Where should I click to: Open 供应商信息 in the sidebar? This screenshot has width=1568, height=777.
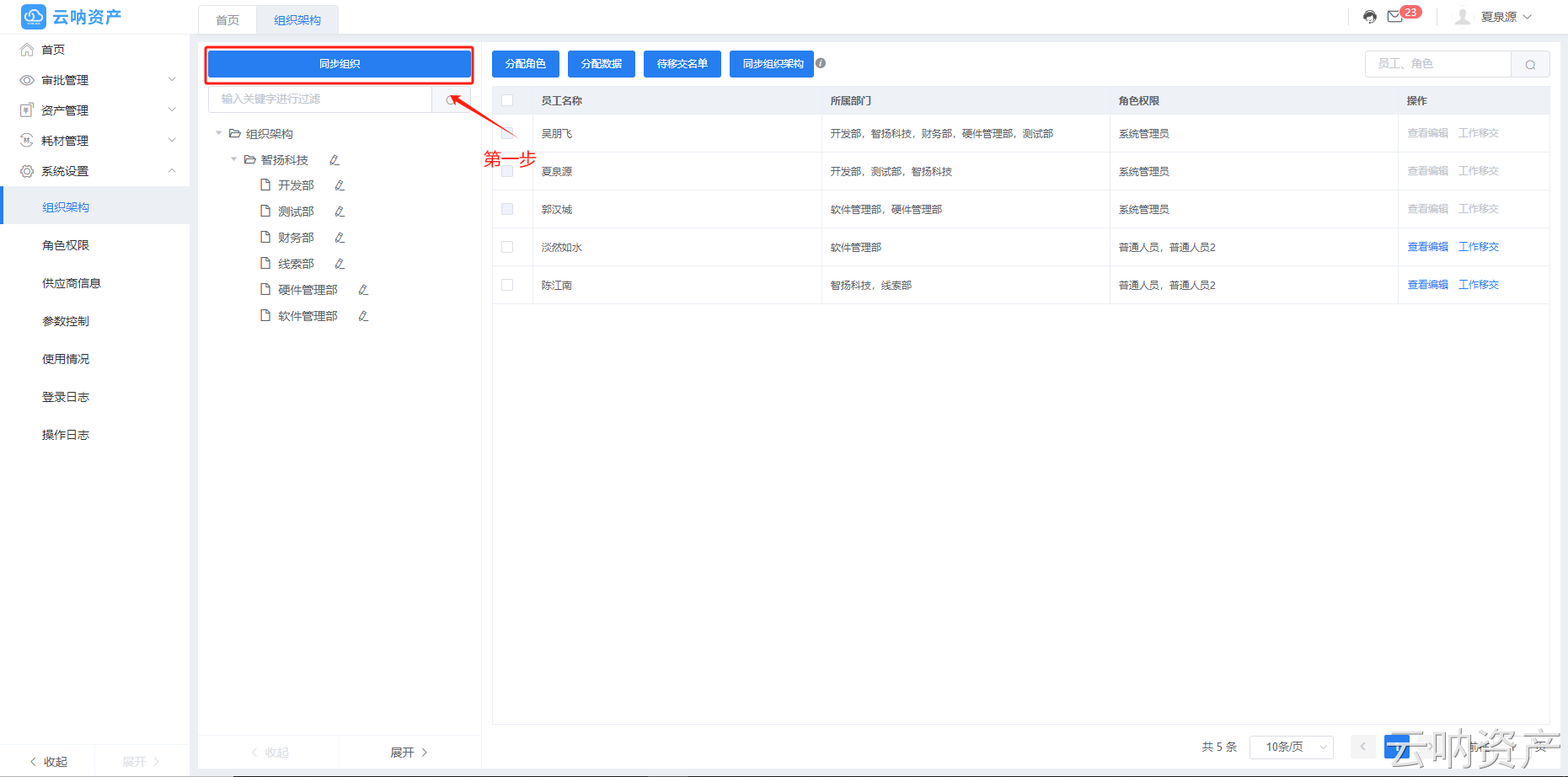point(72,283)
